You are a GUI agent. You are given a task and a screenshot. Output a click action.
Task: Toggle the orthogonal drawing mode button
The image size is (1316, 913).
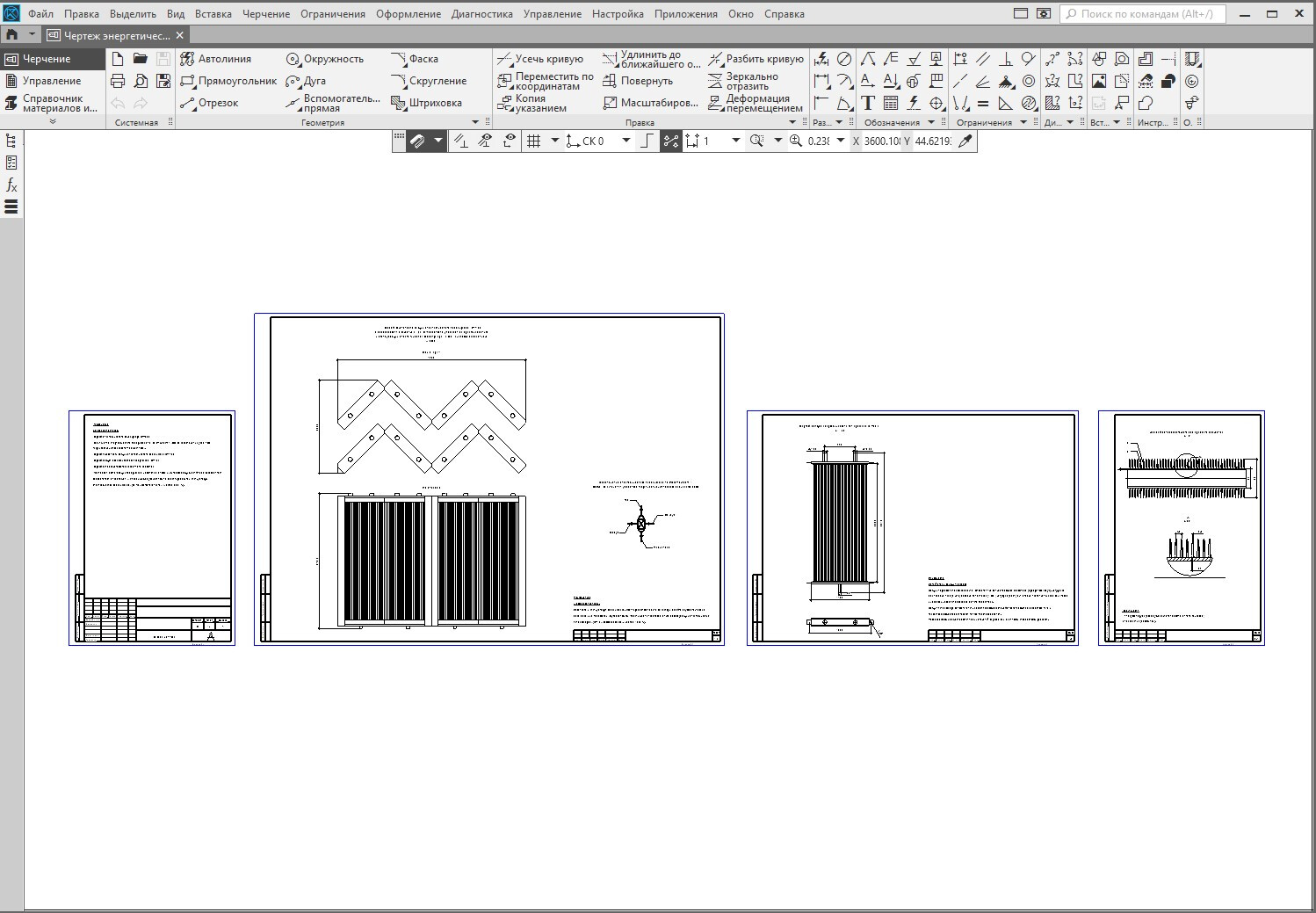click(647, 141)
